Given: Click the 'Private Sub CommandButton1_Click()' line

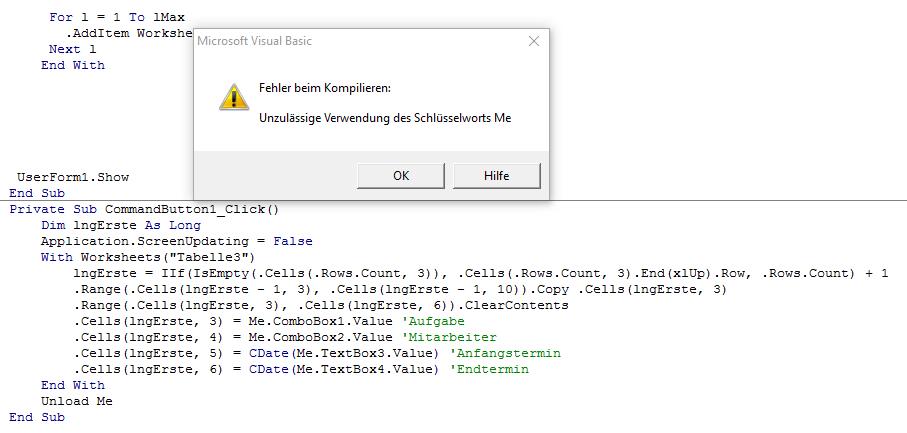Looking at the screenshot, I should [144, 209].
